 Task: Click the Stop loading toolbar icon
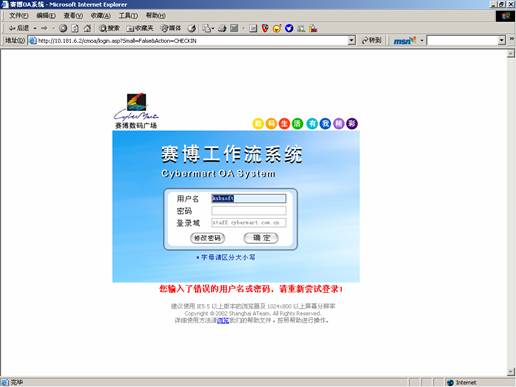(63, 29)
